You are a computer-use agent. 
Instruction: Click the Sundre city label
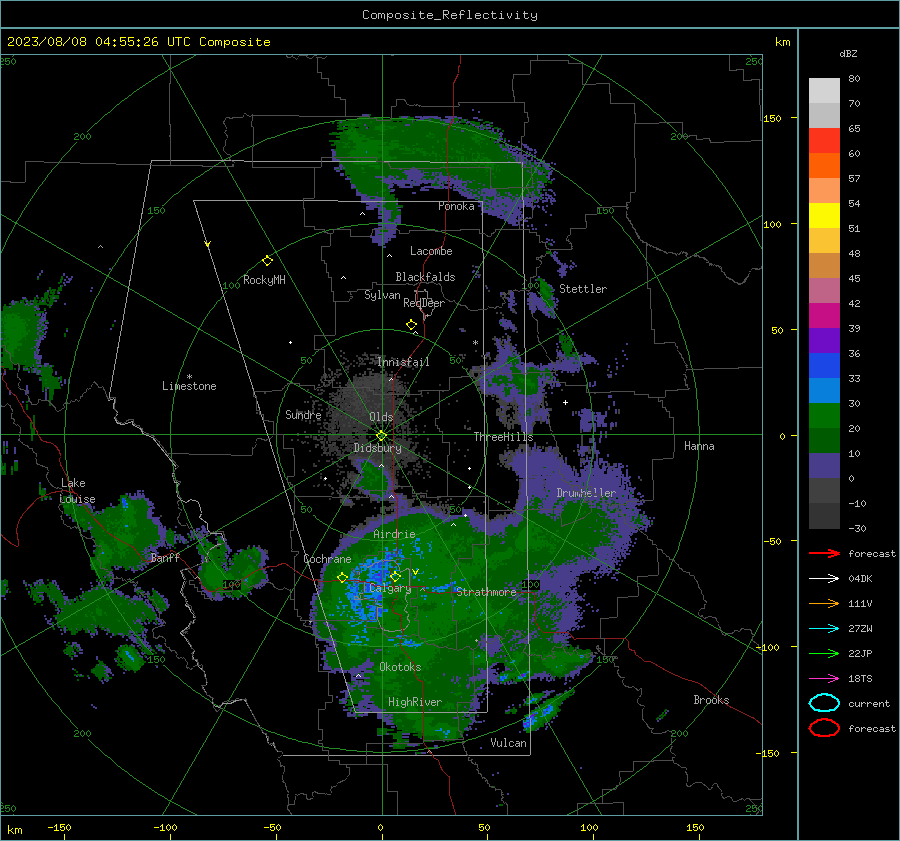point(303,414)
